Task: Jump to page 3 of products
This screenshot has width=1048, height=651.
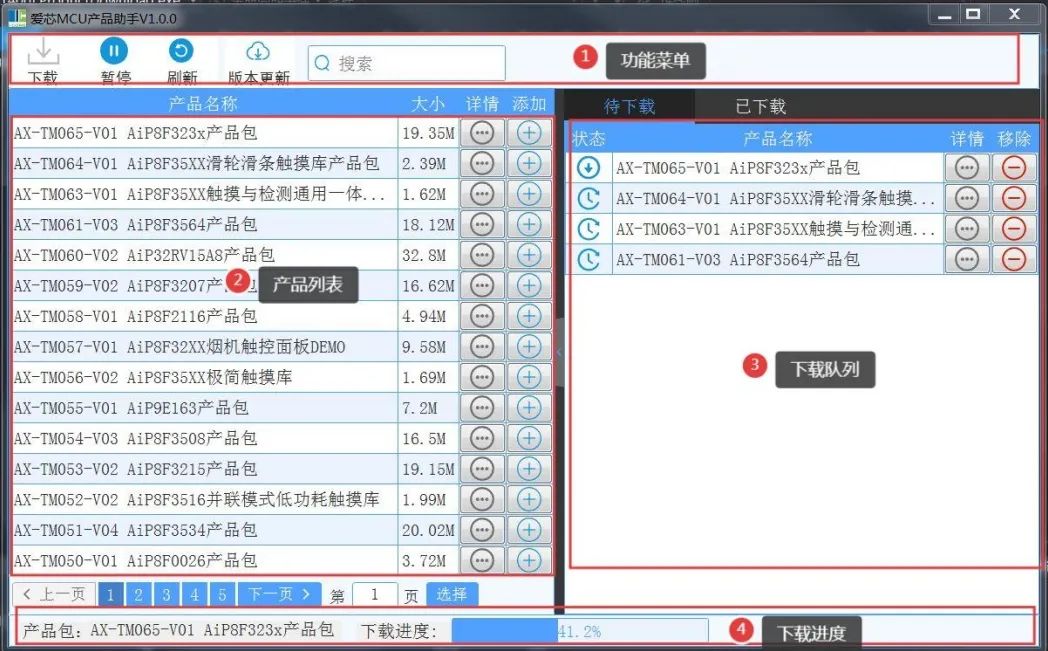Action: 166,594
